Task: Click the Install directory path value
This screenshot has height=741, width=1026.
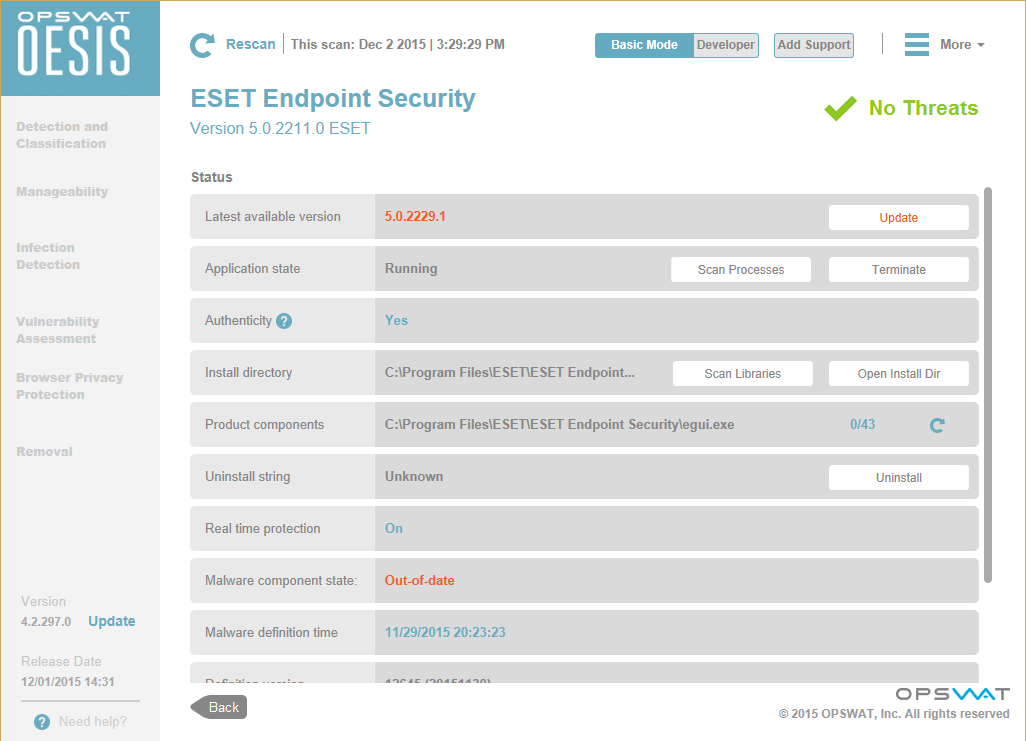Action: [510, 372]
